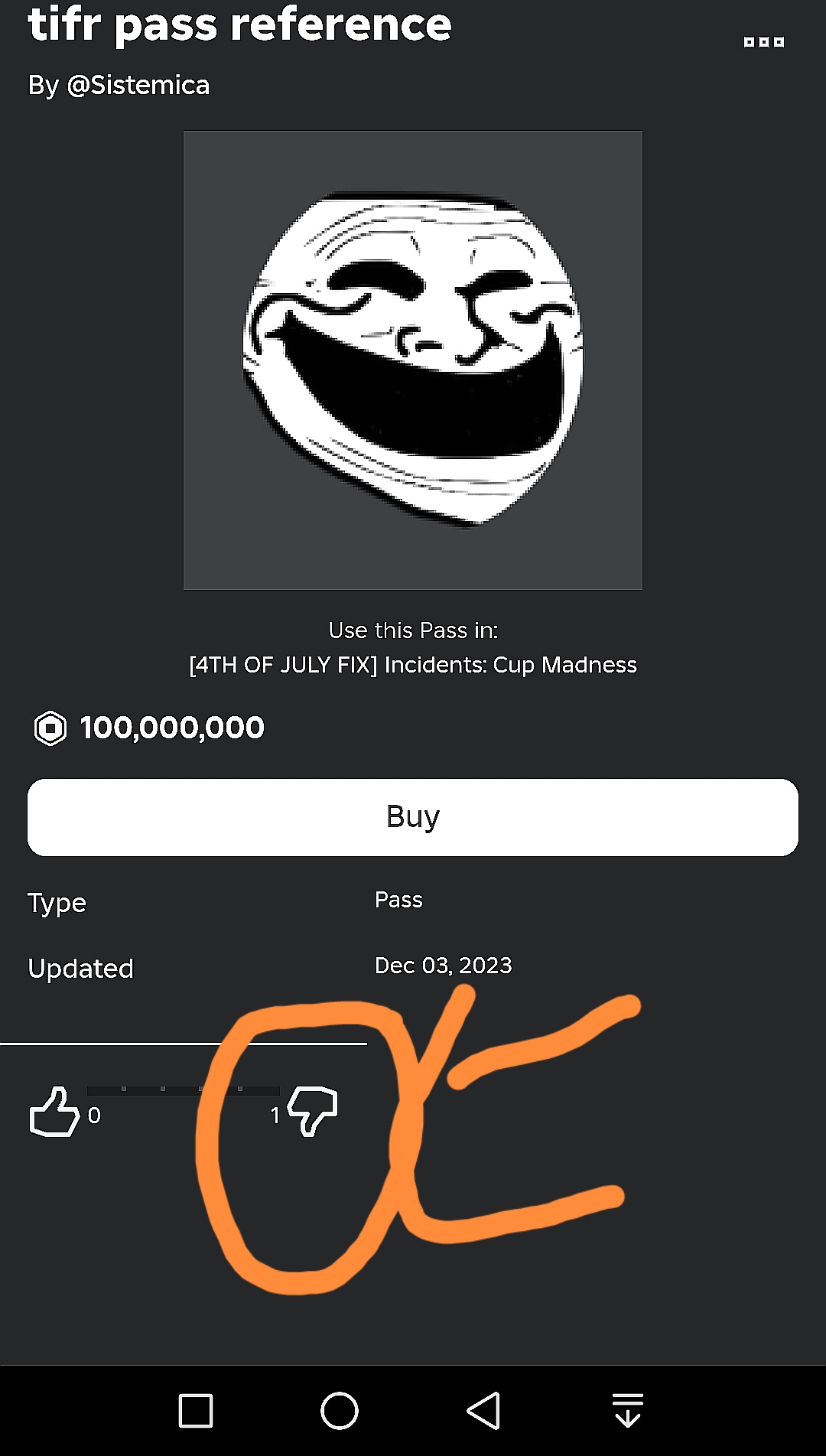Tap the navigation bar down-arrow icon
The image size is (826, 1456).
tap(628, 1410)
